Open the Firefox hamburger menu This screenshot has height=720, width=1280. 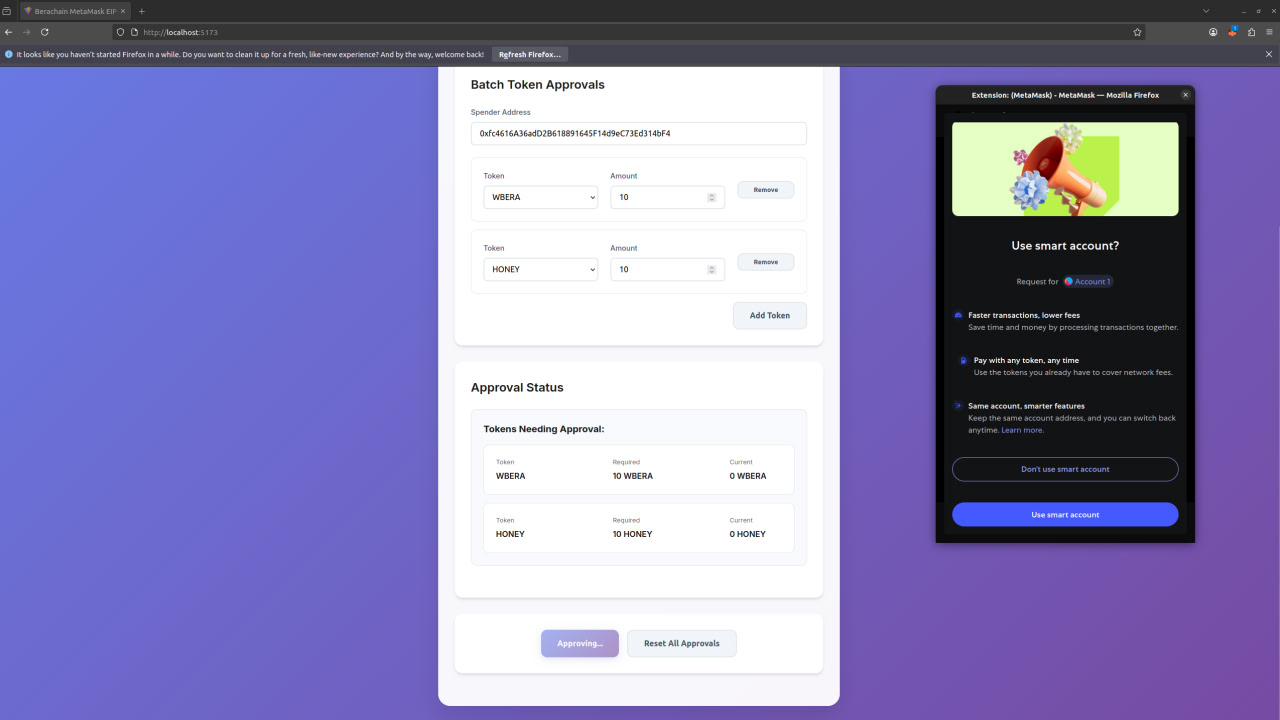coord(1269,32)
